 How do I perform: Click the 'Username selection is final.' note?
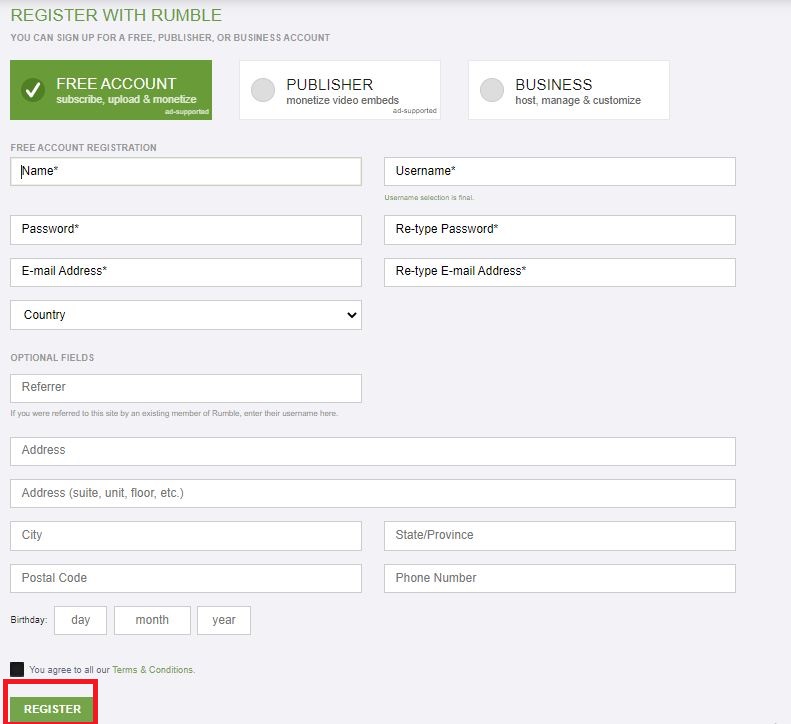(x=429, y=197)
